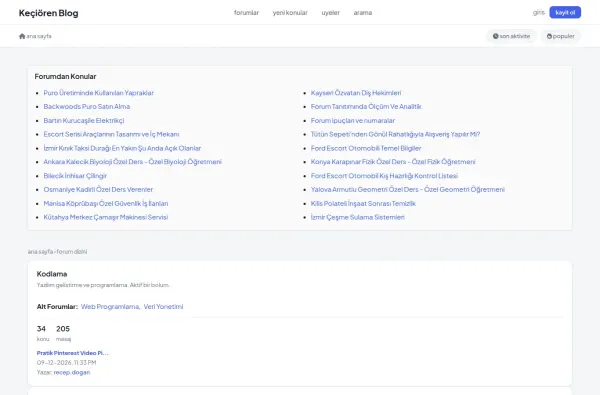Image resolution: width=600 pixels, height=395 pixels.
Task: Click the giris login link
Action: 538,12
